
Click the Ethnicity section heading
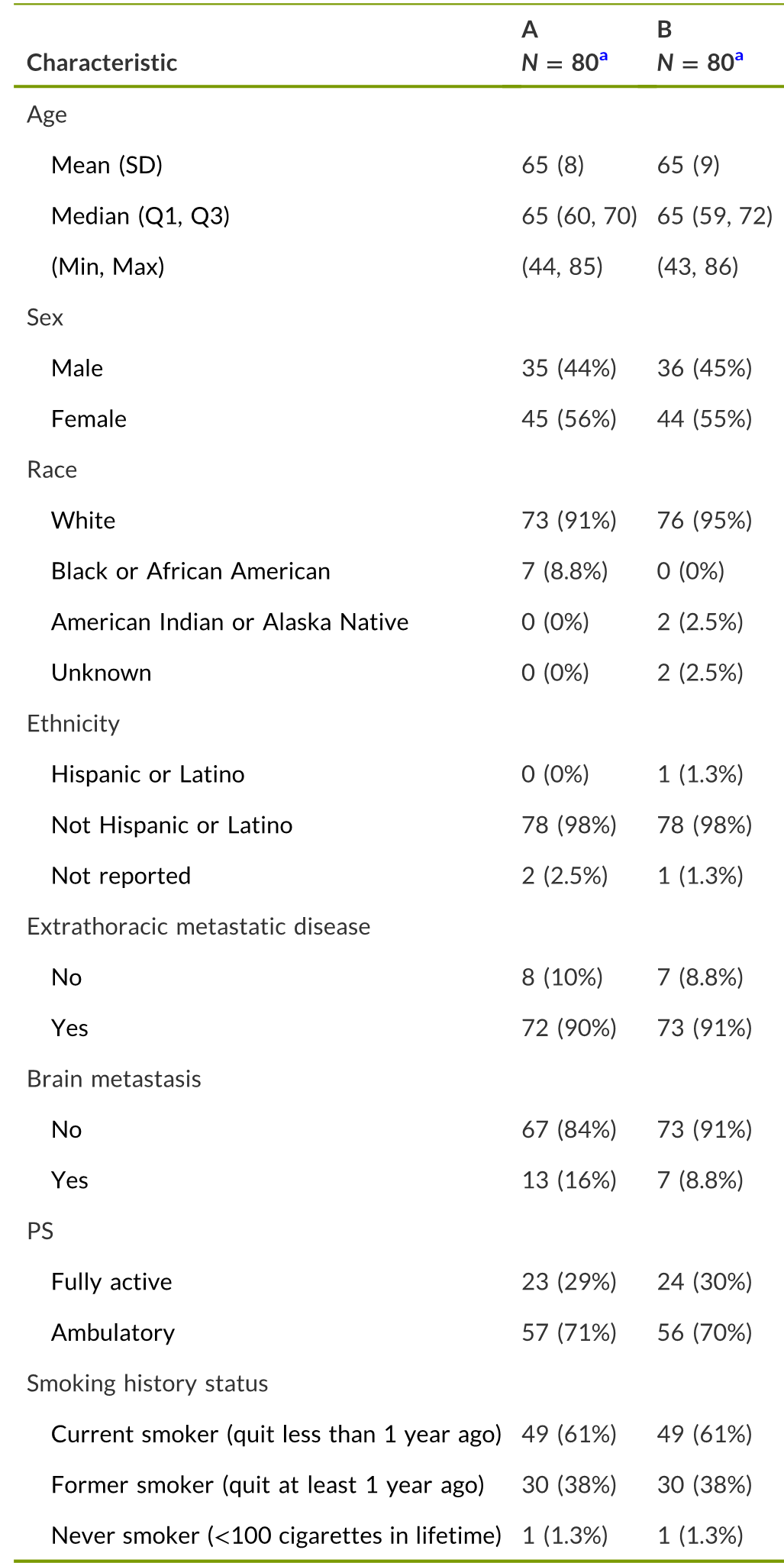pos(73,724)
